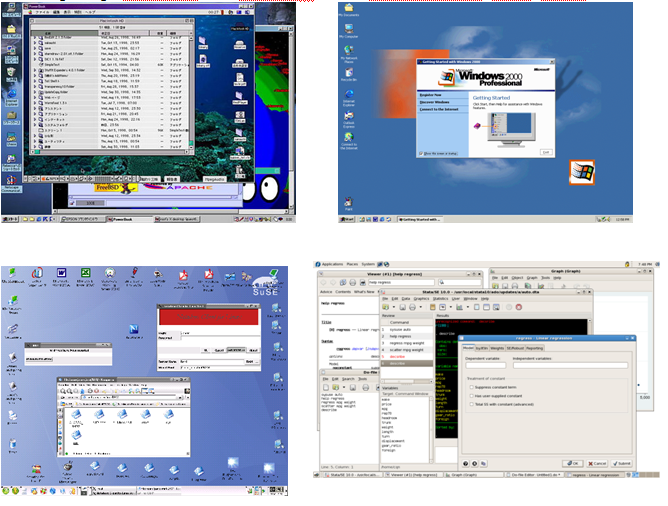
Task: Click the Register Now link
Action: click(431, 95)
